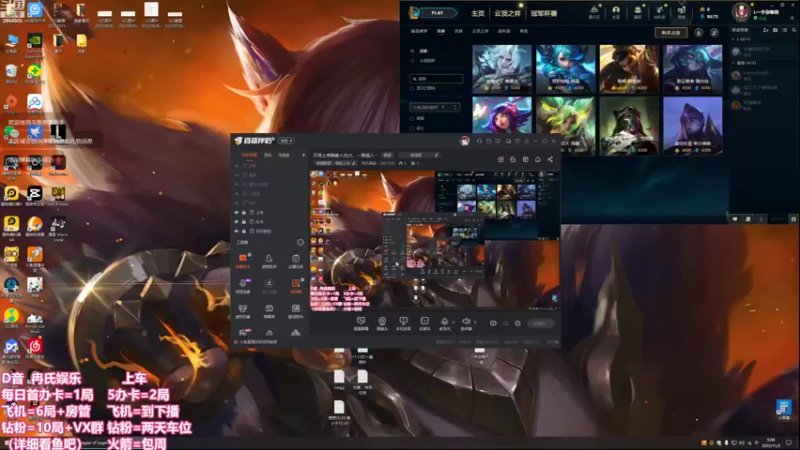Viewport: 800px width, 450px height.
Task: Click the camera source icon in streaming app
Action: (x=382, y=323)
